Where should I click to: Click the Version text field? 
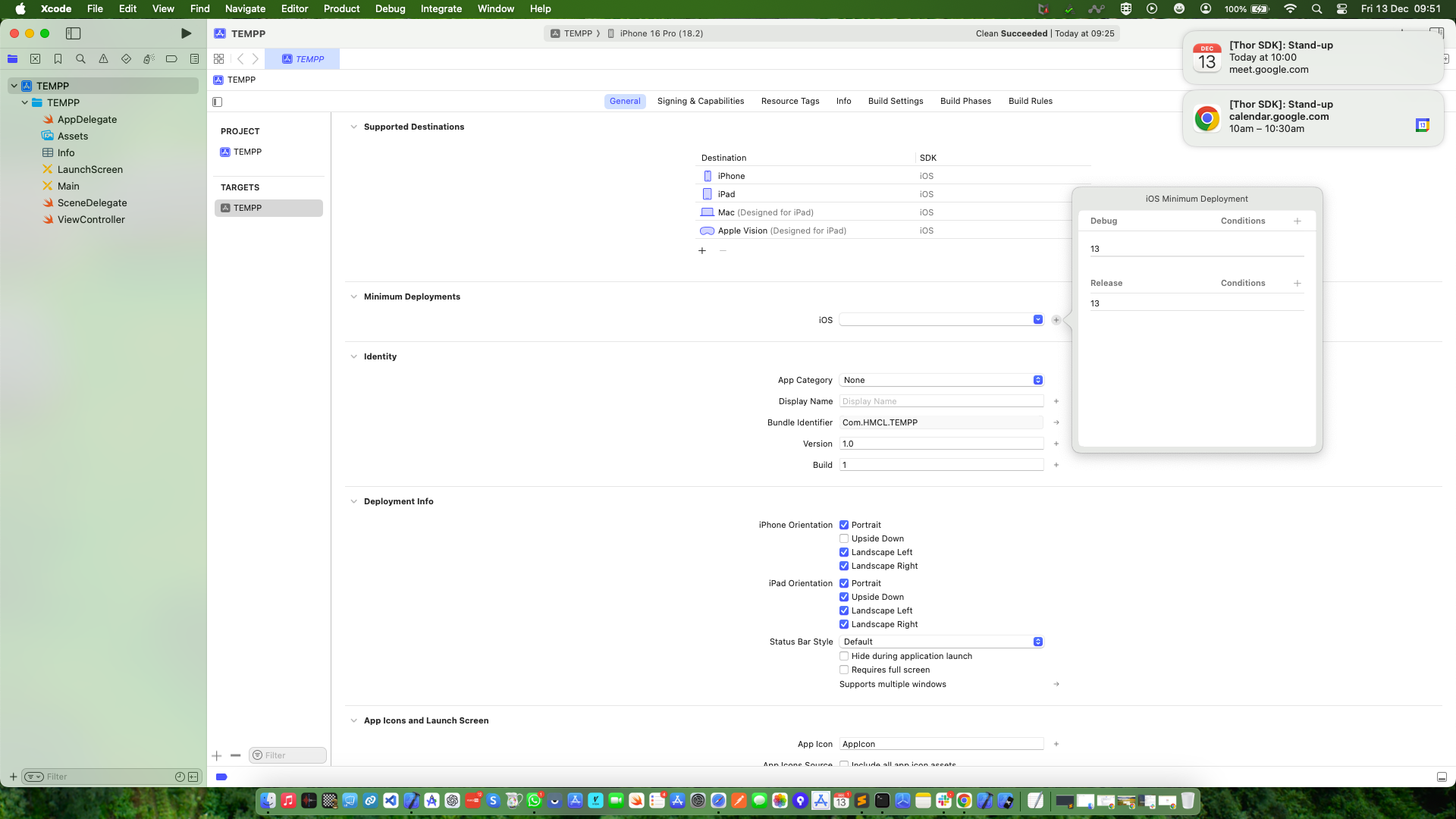click(941, 444)
